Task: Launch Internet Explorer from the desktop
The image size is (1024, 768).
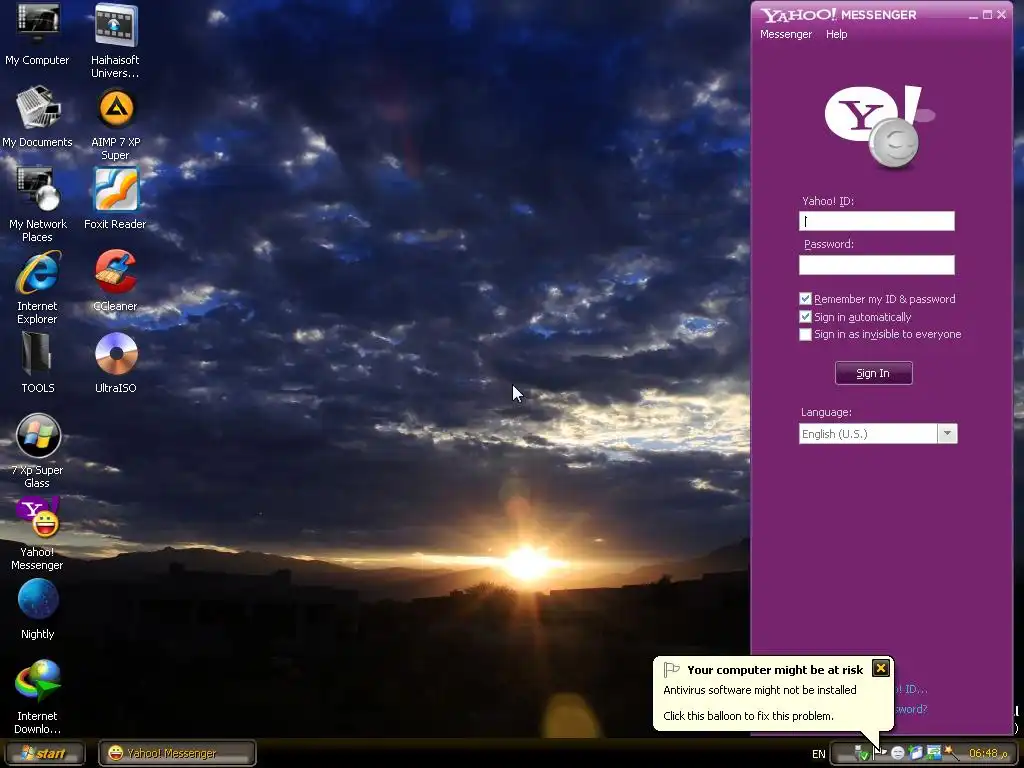Action: pyautogui.click(x=37, y=287)
